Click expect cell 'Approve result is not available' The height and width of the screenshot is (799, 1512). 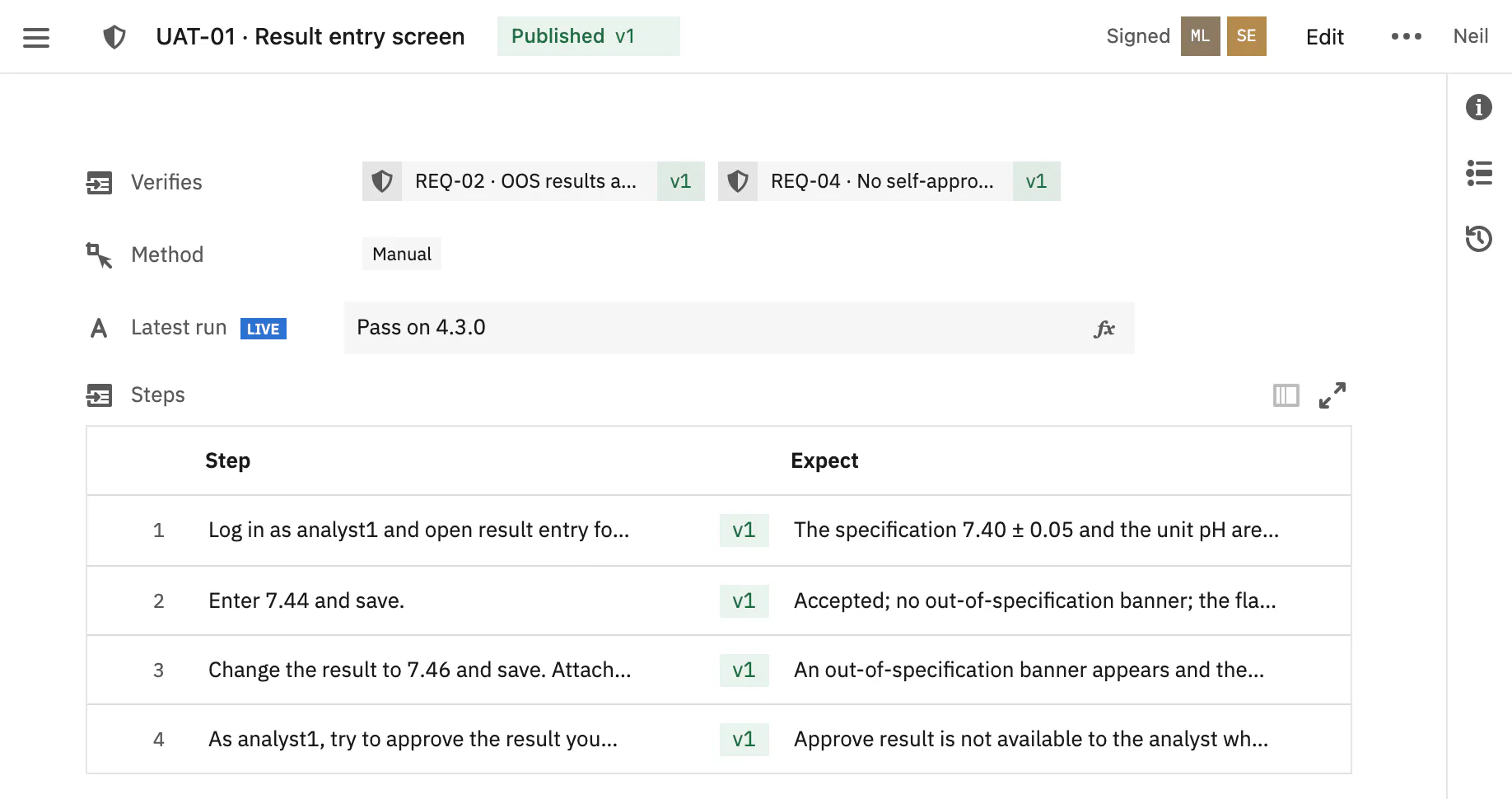click(1031, 739)
